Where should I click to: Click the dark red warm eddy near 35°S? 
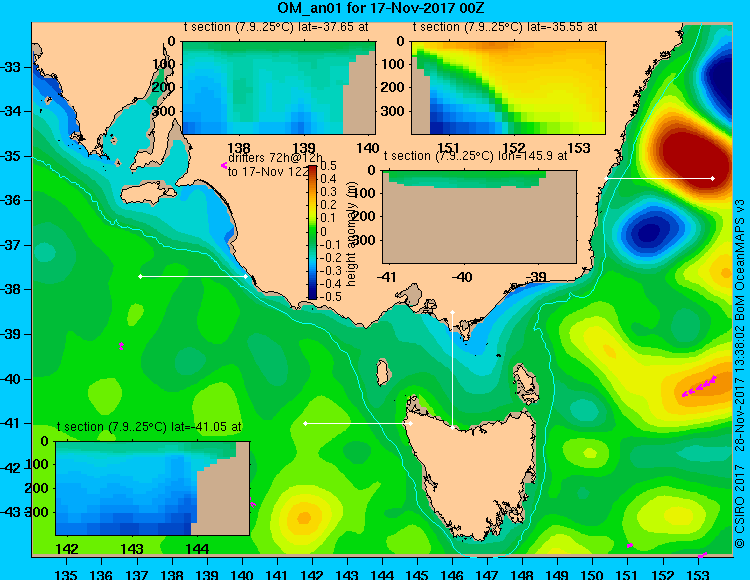pyautogui.click(x=695, y=154)
